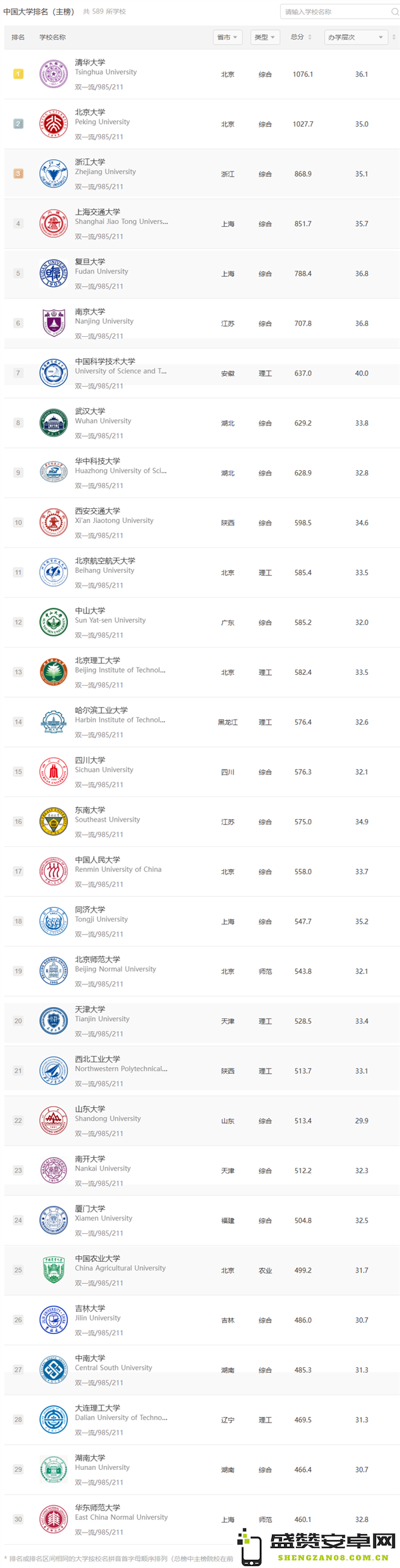Select Xiamen University emblem
Viewport: 400px width, 1568px height.
[x=53, y=1221]
